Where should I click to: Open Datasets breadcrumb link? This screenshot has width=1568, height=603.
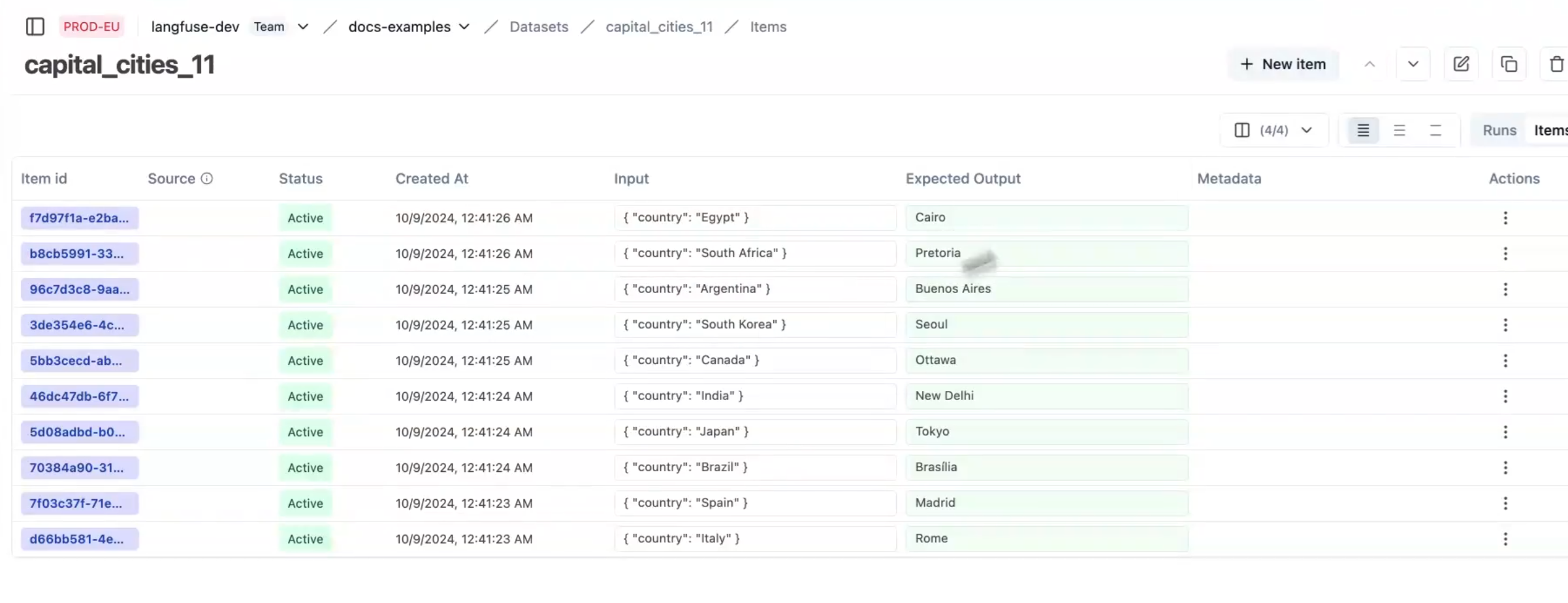pos(539,27)
